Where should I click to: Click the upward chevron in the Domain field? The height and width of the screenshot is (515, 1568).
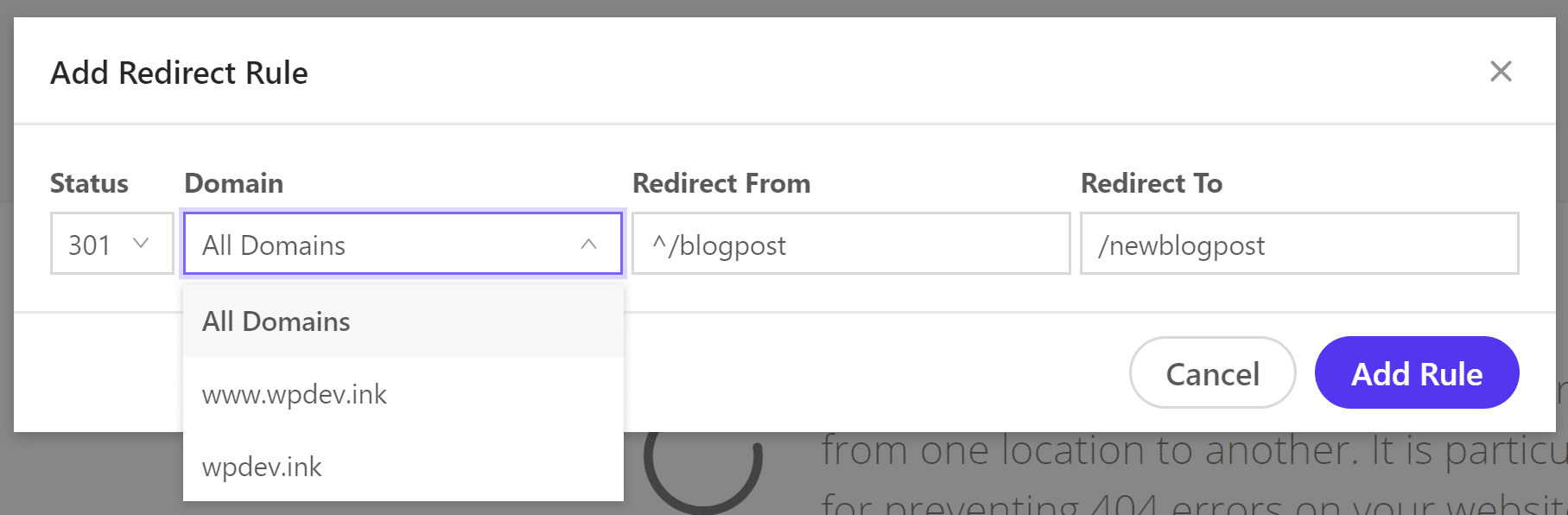[x=590, y=244]
